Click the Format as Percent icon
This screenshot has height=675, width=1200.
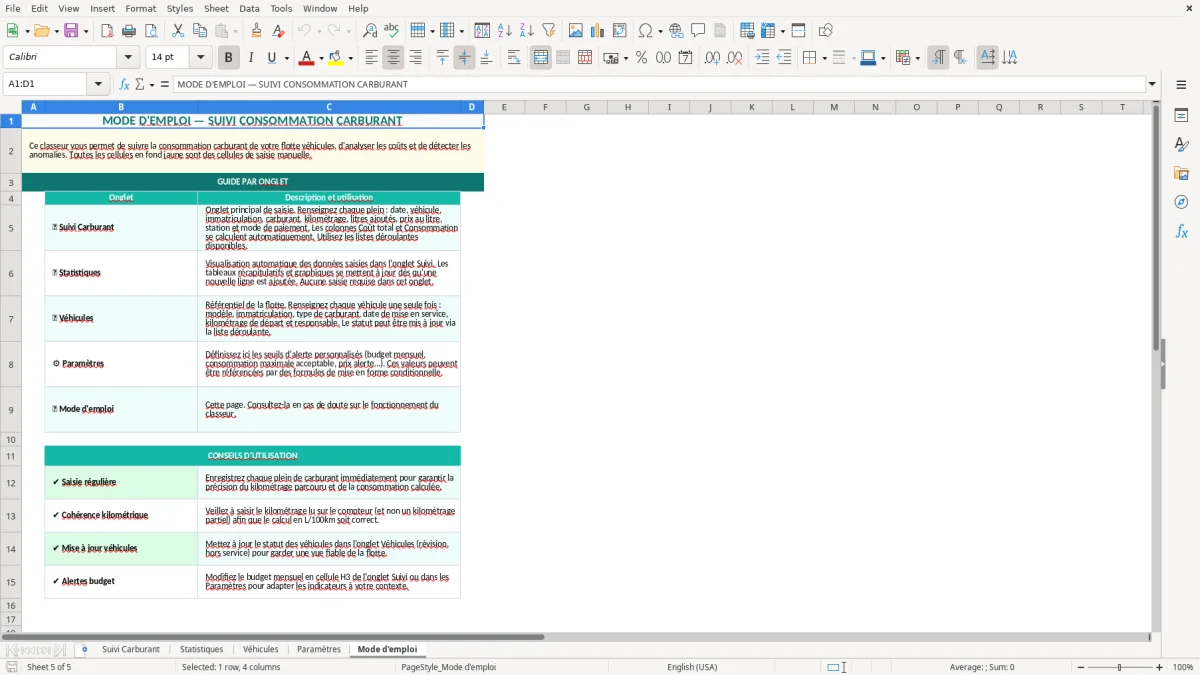[x=641, y=58]
